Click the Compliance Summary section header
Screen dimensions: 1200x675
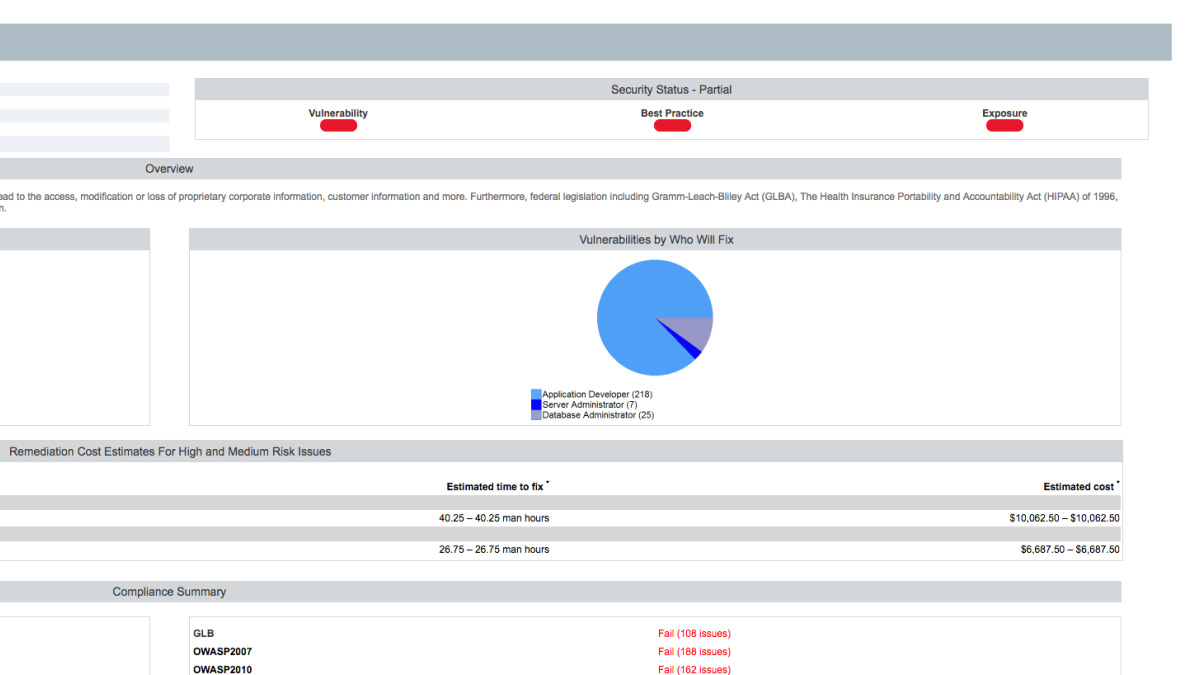[169, 592]
